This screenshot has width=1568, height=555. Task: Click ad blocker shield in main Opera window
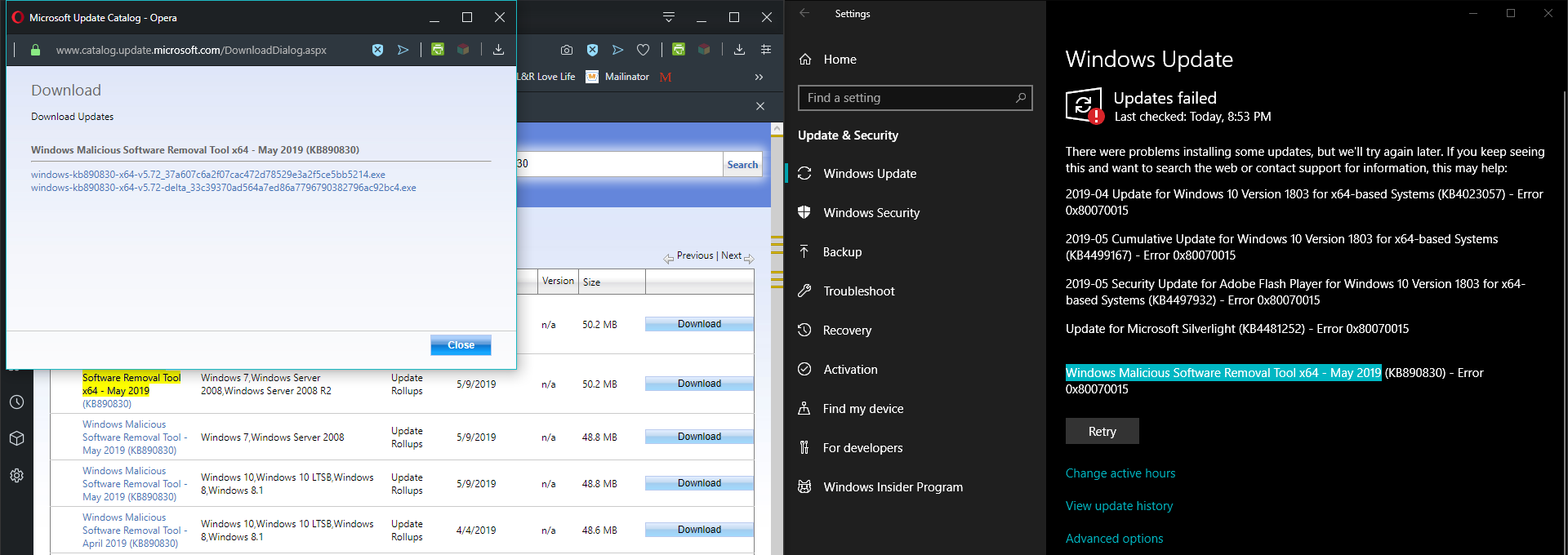592,50
